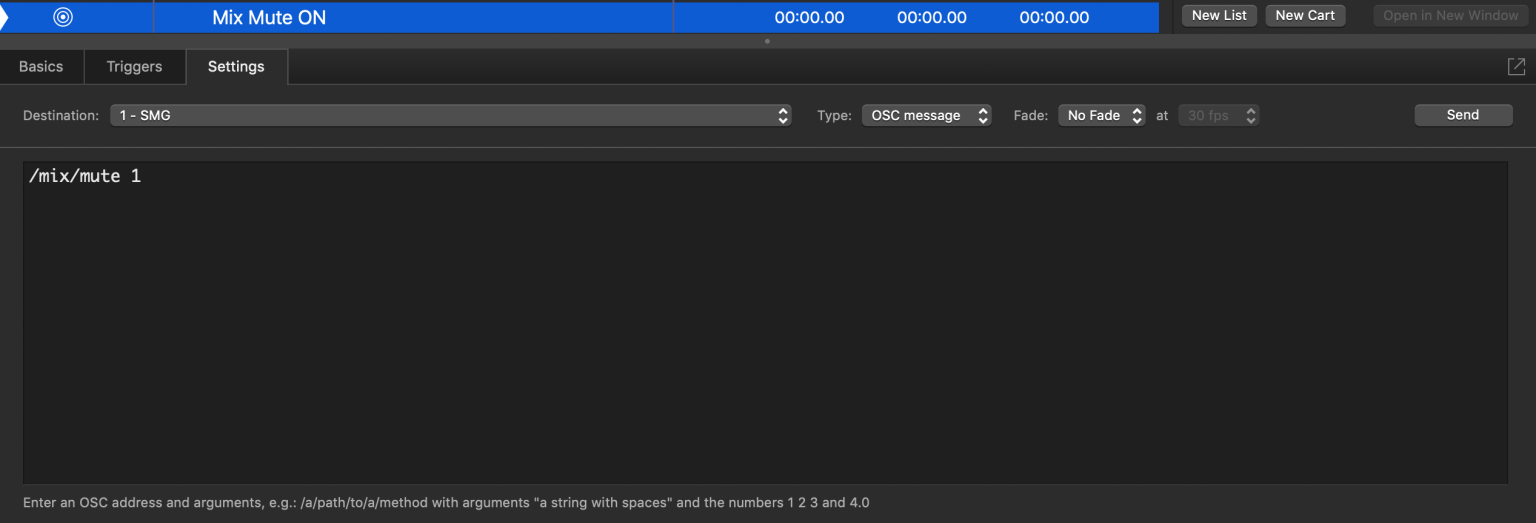Pop out inspector with top-right icon
This screenshot has width=1536, height=523.
pos(1516,66)
